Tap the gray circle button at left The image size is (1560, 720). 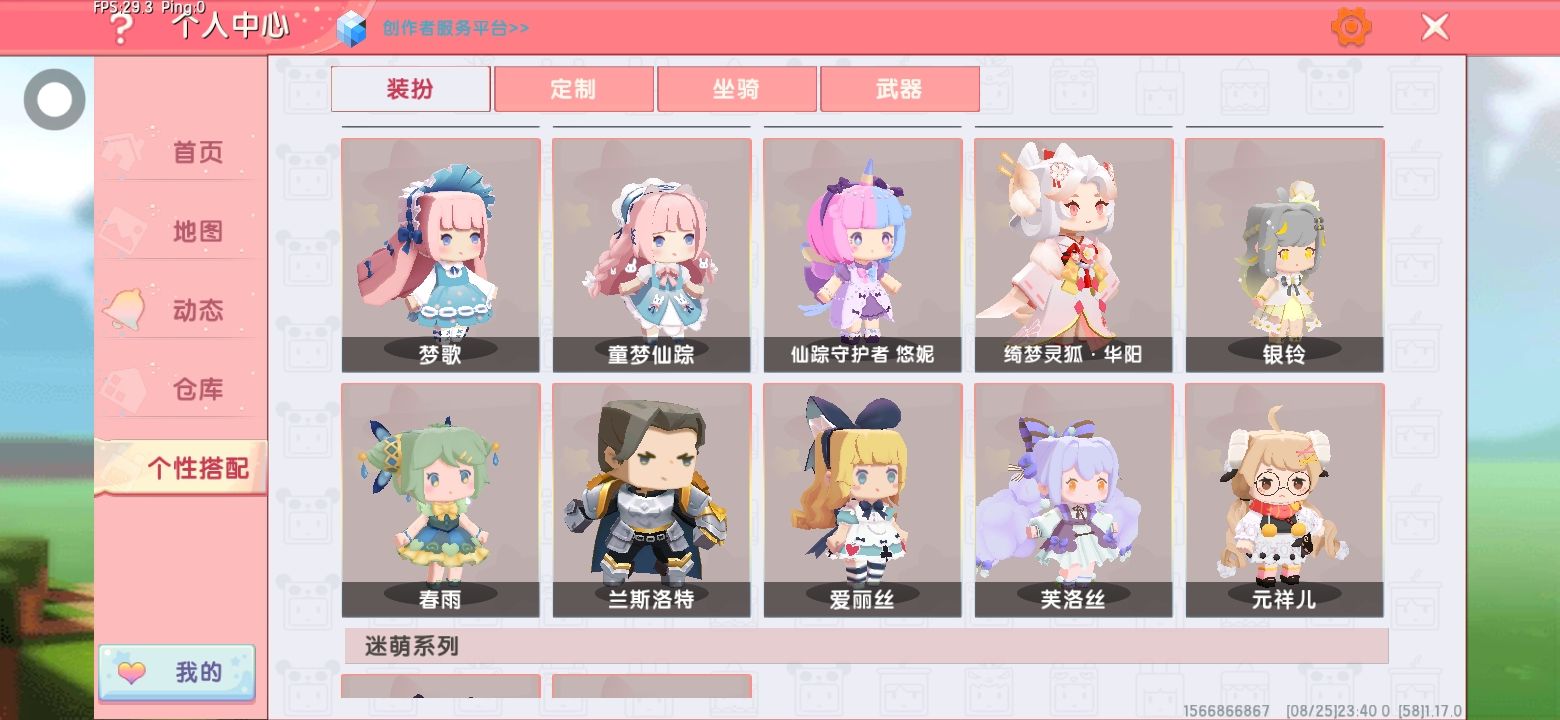click(55, 99)
